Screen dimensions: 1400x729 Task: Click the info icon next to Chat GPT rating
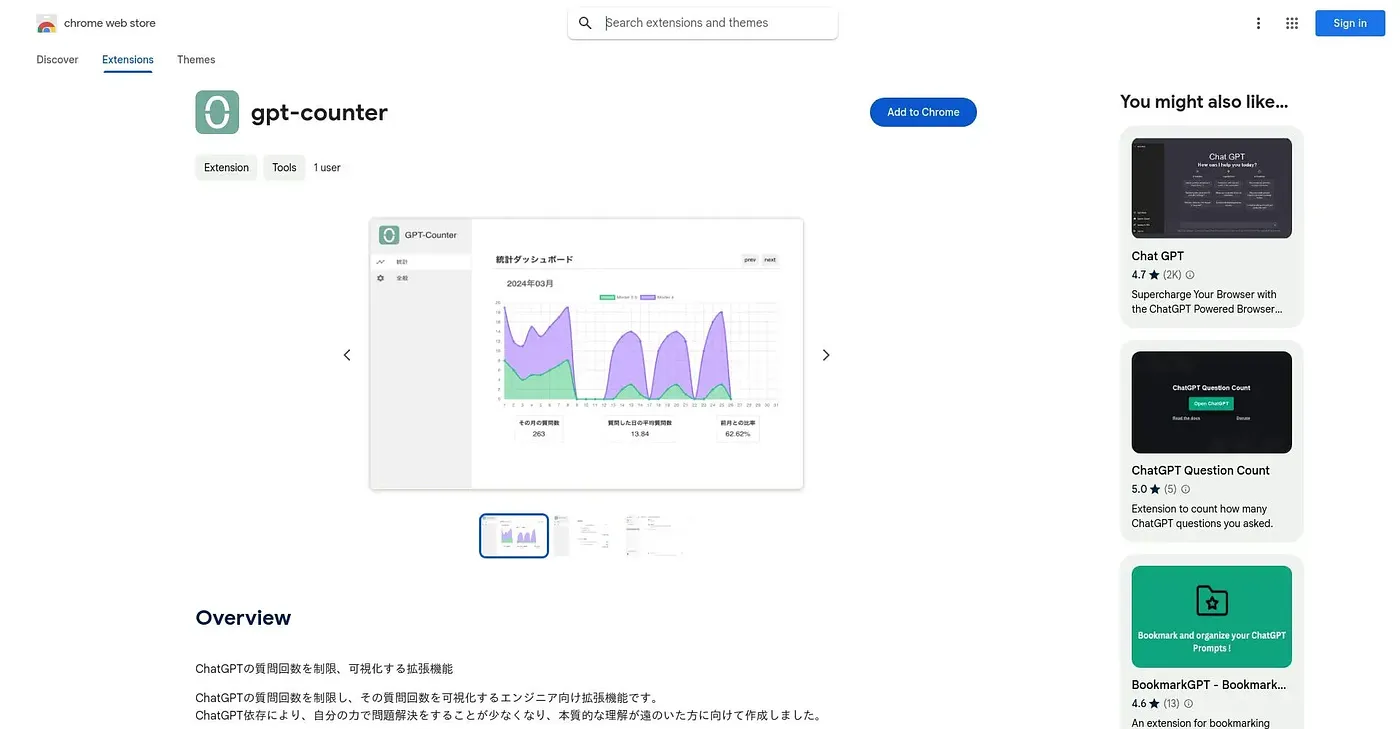pyautogui.click(x=1190, y=275)
